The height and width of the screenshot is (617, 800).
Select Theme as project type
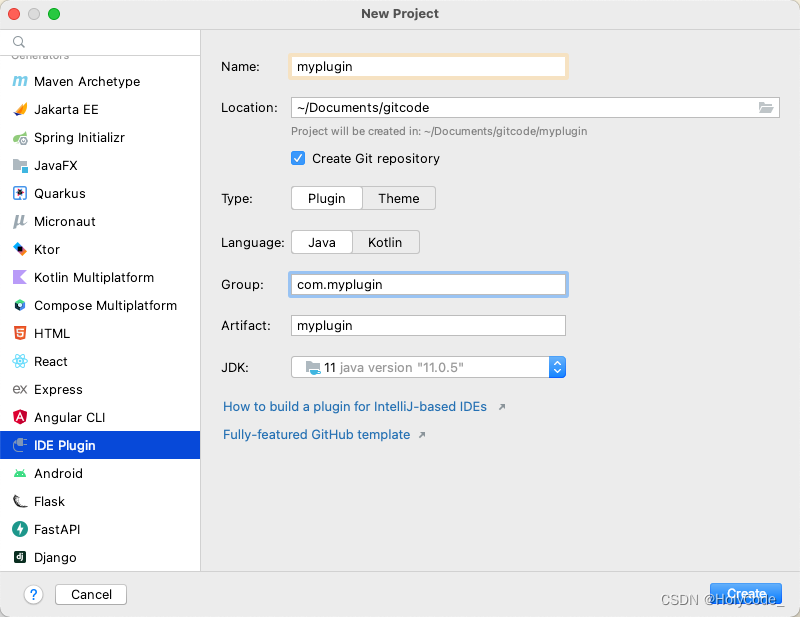click(x=399, y=198)
